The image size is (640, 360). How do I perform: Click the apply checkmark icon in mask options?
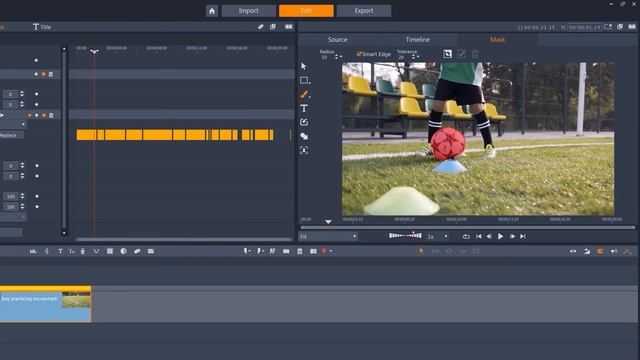tap(461, 54)
